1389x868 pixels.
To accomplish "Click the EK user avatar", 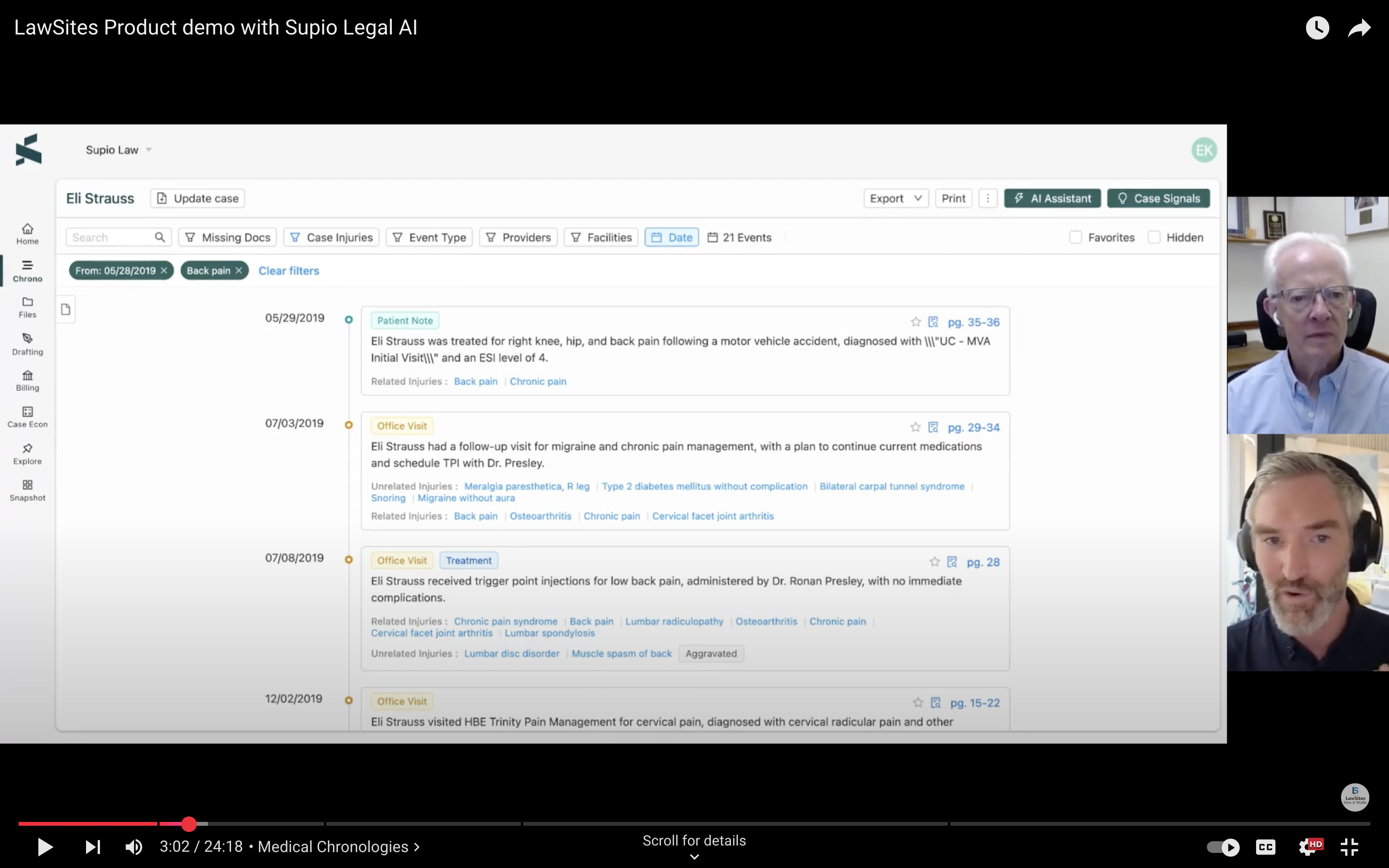I will click(x=1204, y=150).
